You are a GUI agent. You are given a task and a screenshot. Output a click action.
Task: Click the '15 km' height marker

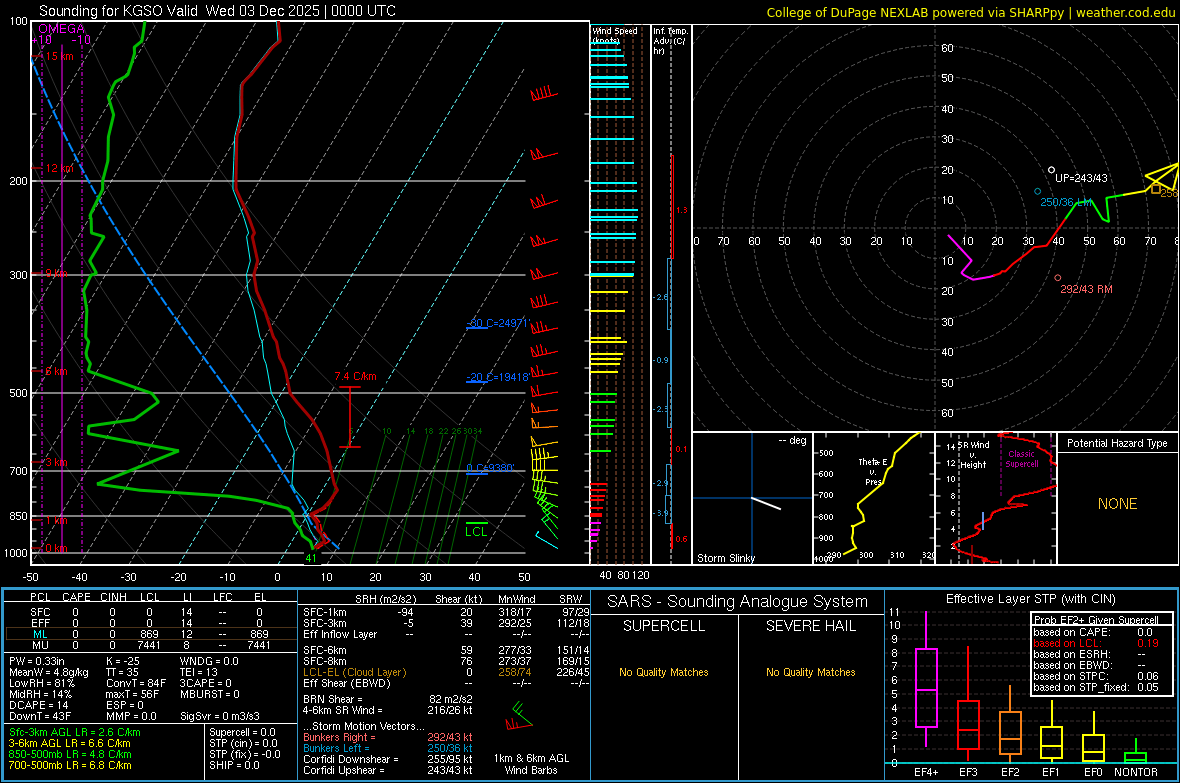(x=59, y=56)
